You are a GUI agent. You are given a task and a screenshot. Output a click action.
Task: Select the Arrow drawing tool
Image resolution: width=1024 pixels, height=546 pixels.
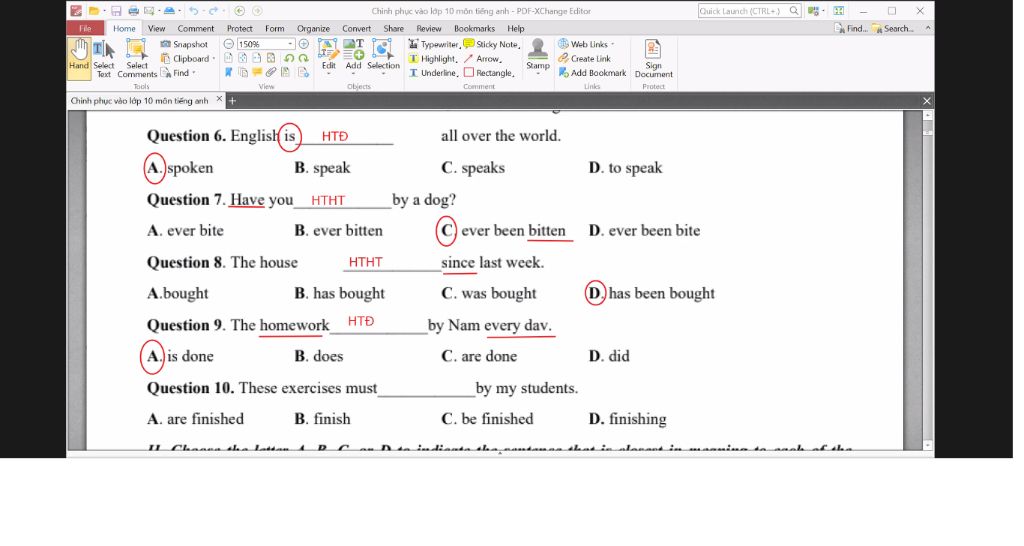(x=483, y=59)
